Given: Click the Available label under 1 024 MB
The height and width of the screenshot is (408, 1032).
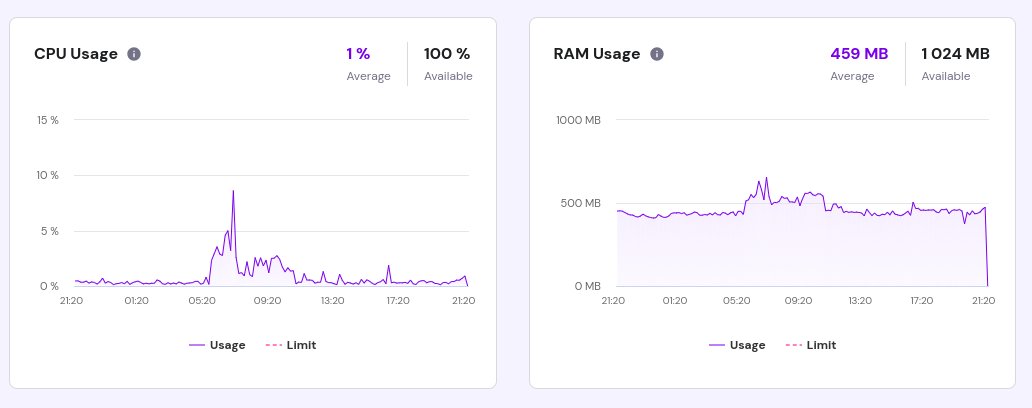Looking at the screenshot, I should click(946, 76).
